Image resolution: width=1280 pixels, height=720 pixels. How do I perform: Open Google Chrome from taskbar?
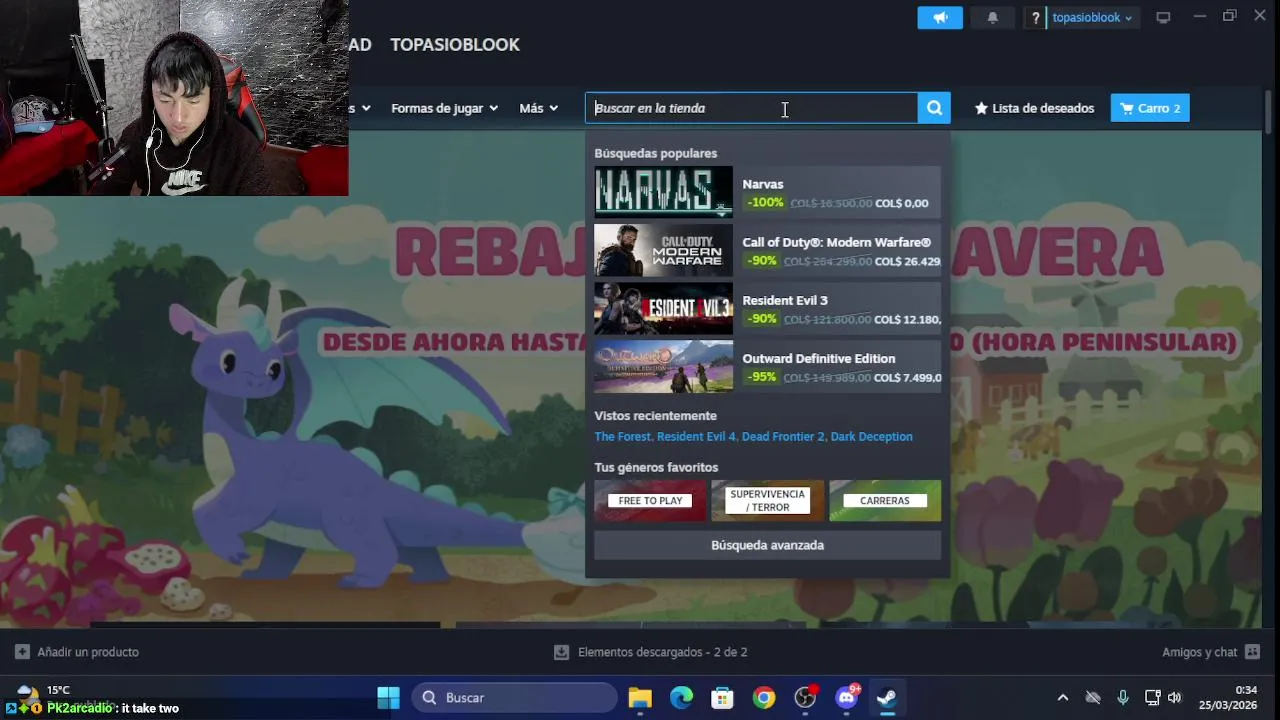click(x=764, y=698)
